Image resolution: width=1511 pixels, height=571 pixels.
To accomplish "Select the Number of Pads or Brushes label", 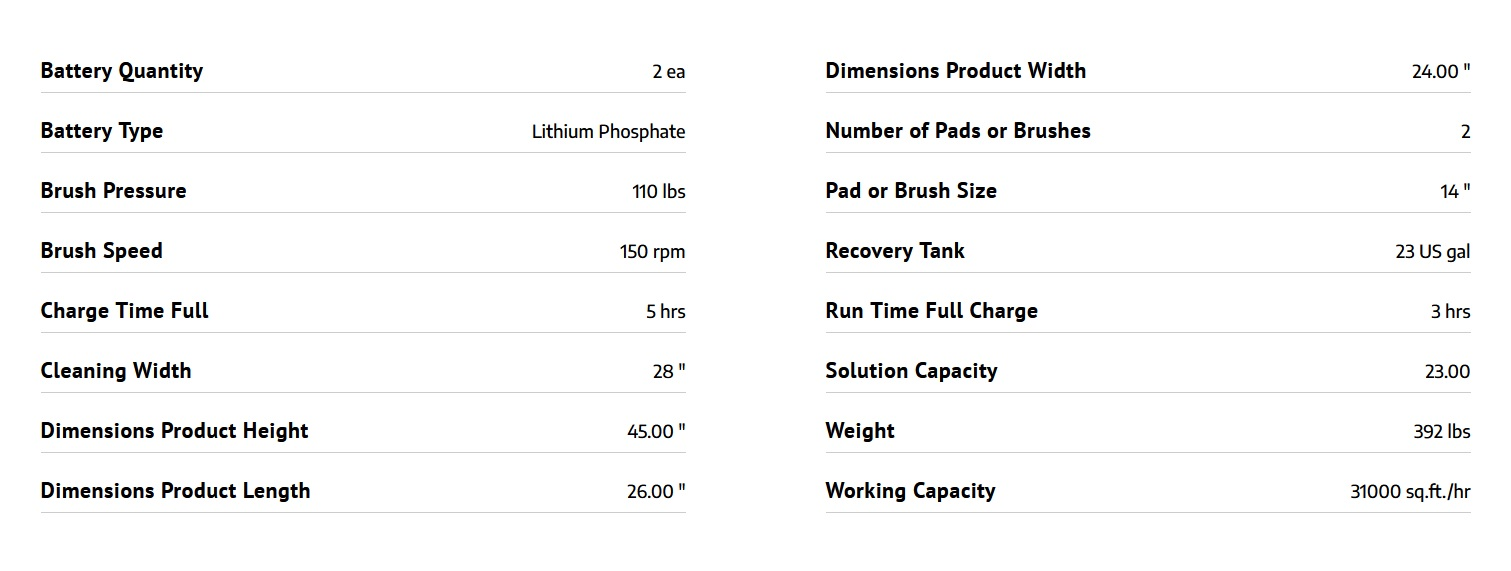I will click(957, 131).
